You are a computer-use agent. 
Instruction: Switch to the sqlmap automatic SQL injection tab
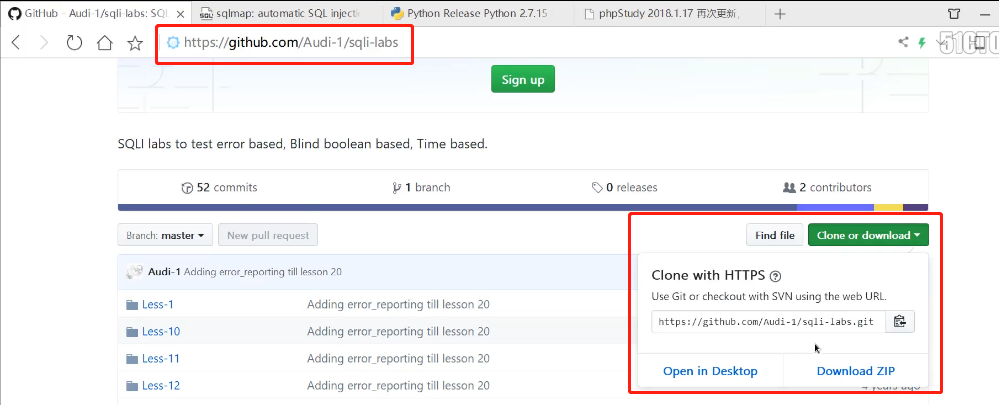[x=287, y=13]
